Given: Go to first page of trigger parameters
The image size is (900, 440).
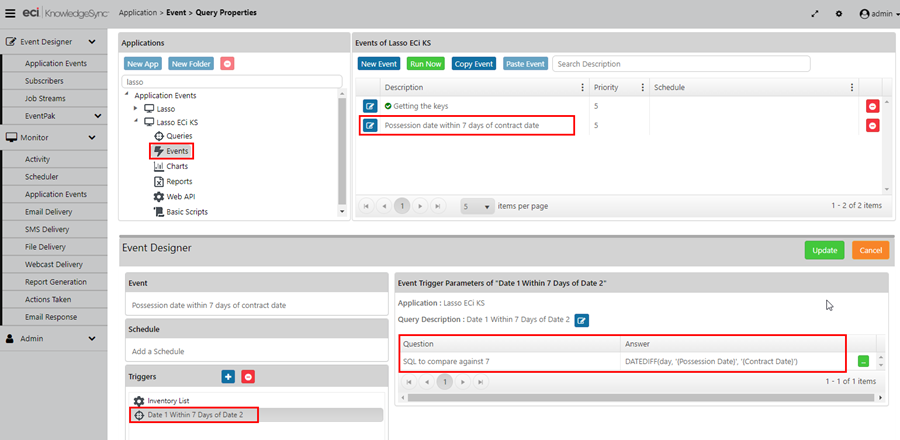Looking at the screenshot, I should coord(409,381).
